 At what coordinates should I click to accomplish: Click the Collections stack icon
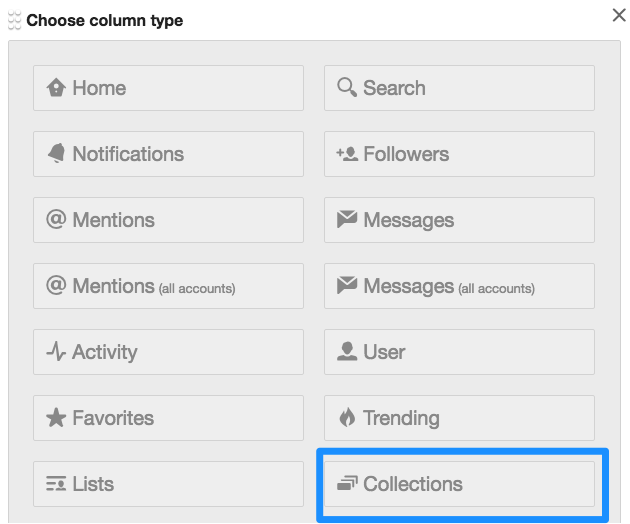pos(347,484)
